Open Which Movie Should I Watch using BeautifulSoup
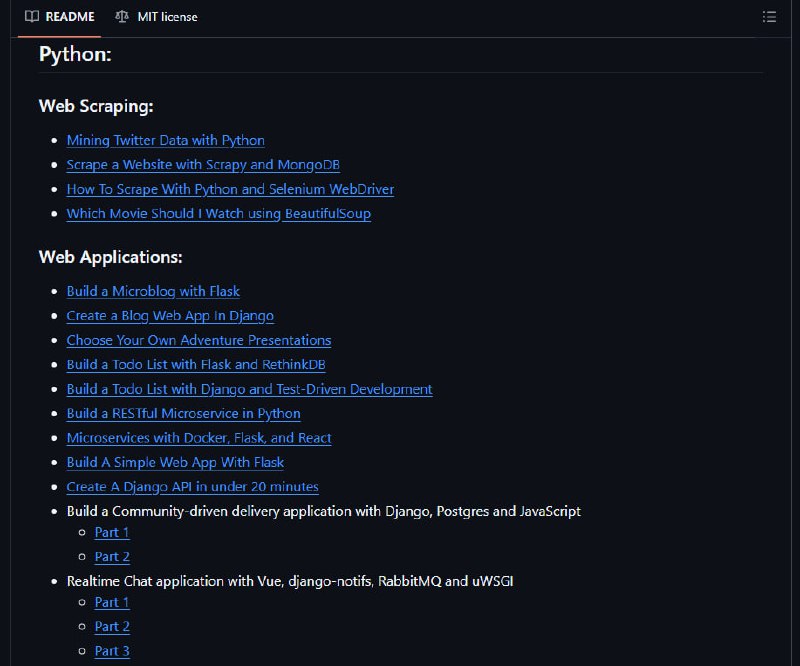 [x=218, y=214]
